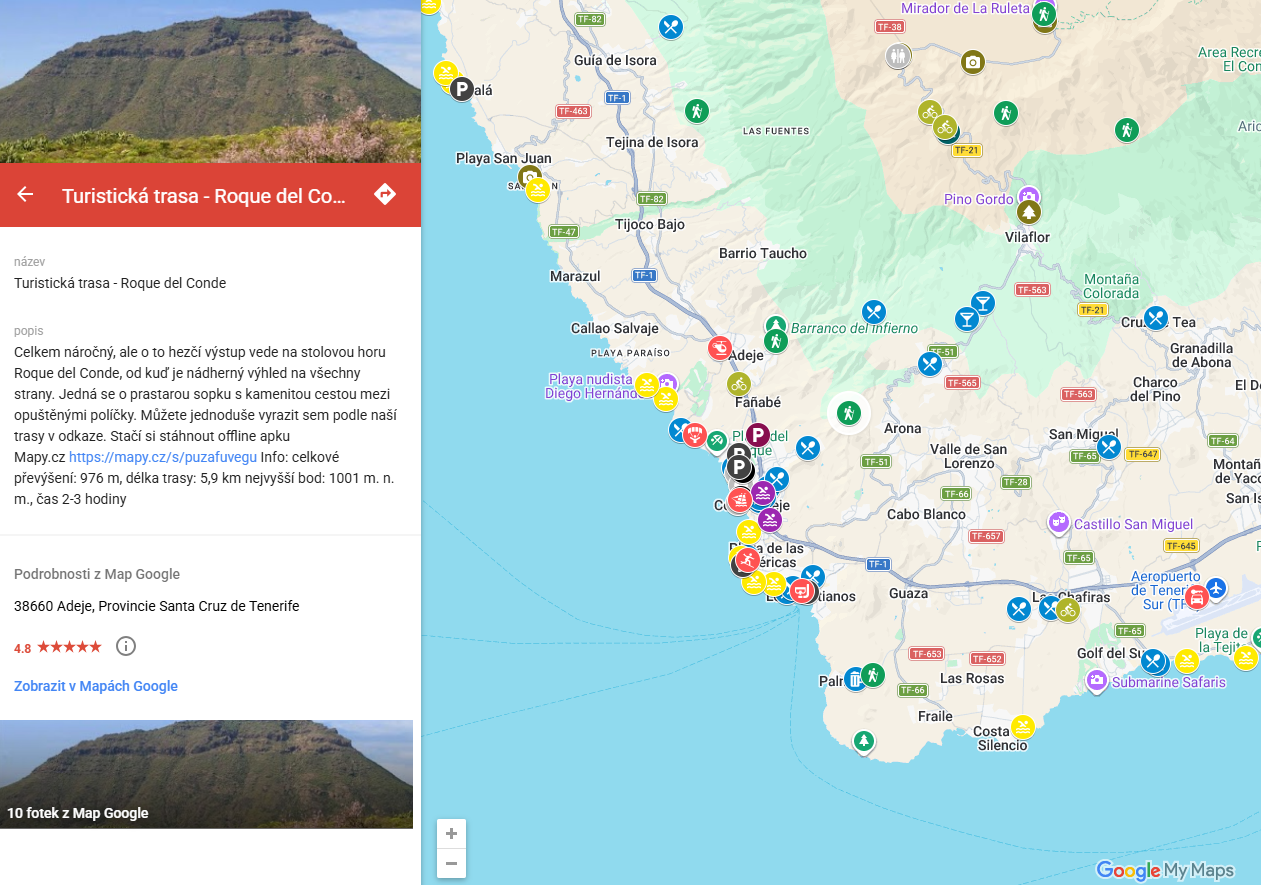Open the red helicopter marker near Adeje

click(x=720, y=348)
